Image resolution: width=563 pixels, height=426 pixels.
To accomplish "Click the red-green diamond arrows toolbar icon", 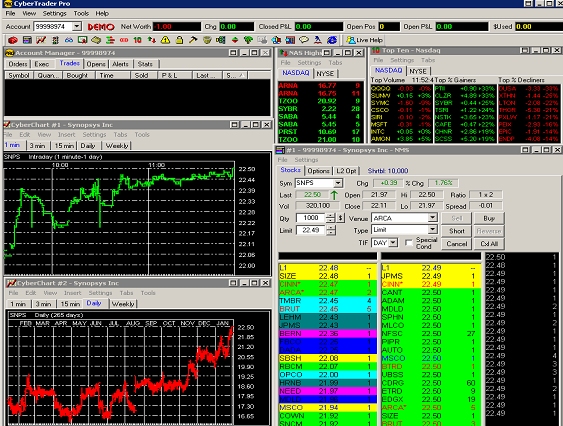I will point(235,40).
